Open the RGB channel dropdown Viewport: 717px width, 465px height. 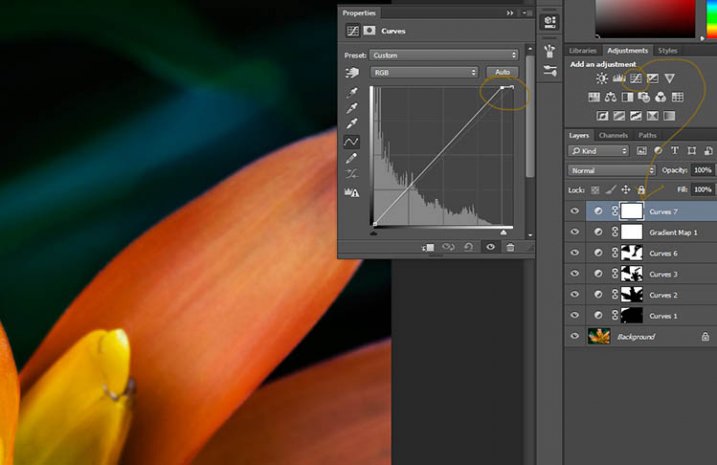coord(424,73)
